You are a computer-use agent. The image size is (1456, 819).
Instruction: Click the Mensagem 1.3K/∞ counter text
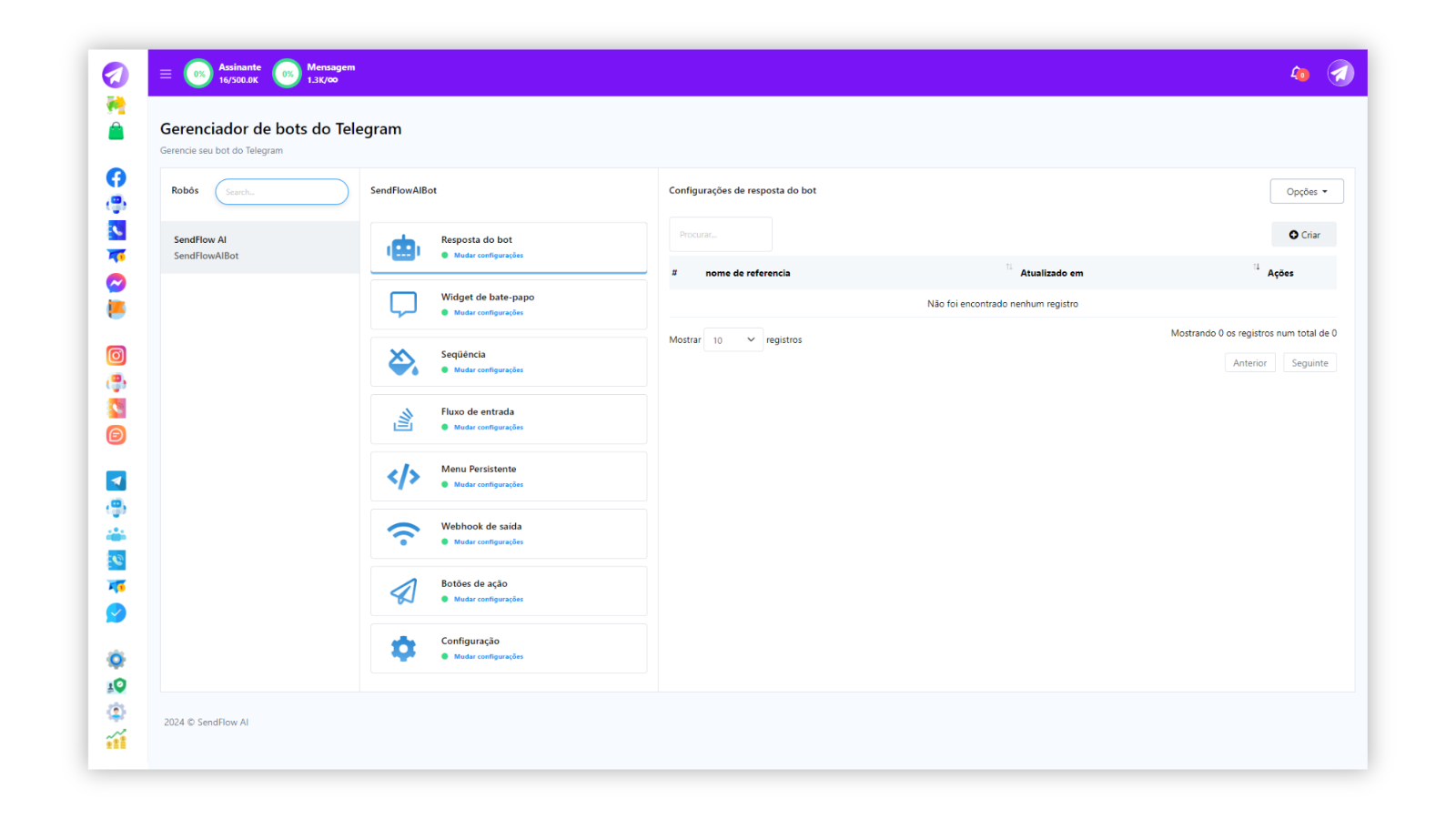pos(322,80)
